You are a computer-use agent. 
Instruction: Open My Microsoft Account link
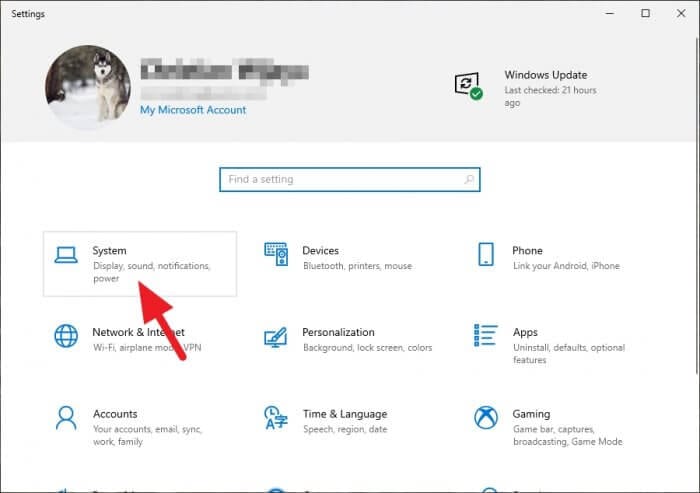click(193, 110)
